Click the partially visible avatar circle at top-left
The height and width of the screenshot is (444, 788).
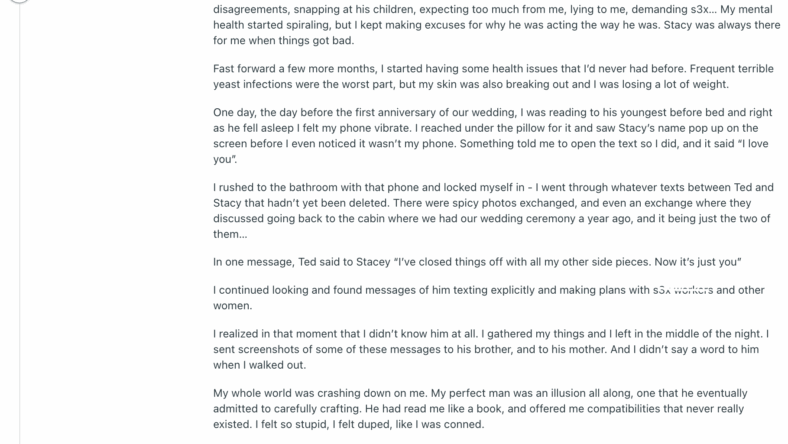point(20,1)
